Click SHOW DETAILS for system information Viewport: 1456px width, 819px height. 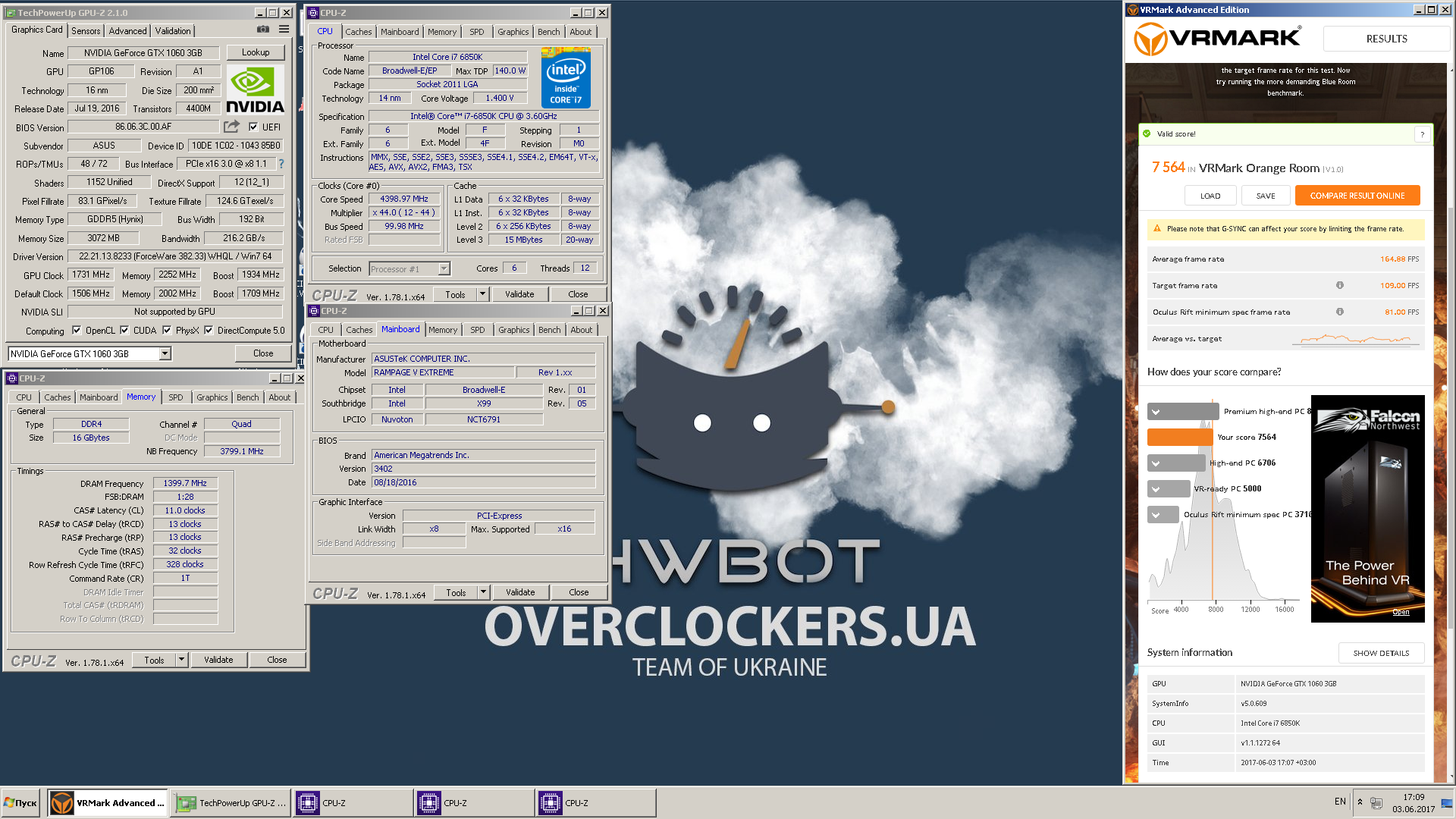[x=1381, y=652]
